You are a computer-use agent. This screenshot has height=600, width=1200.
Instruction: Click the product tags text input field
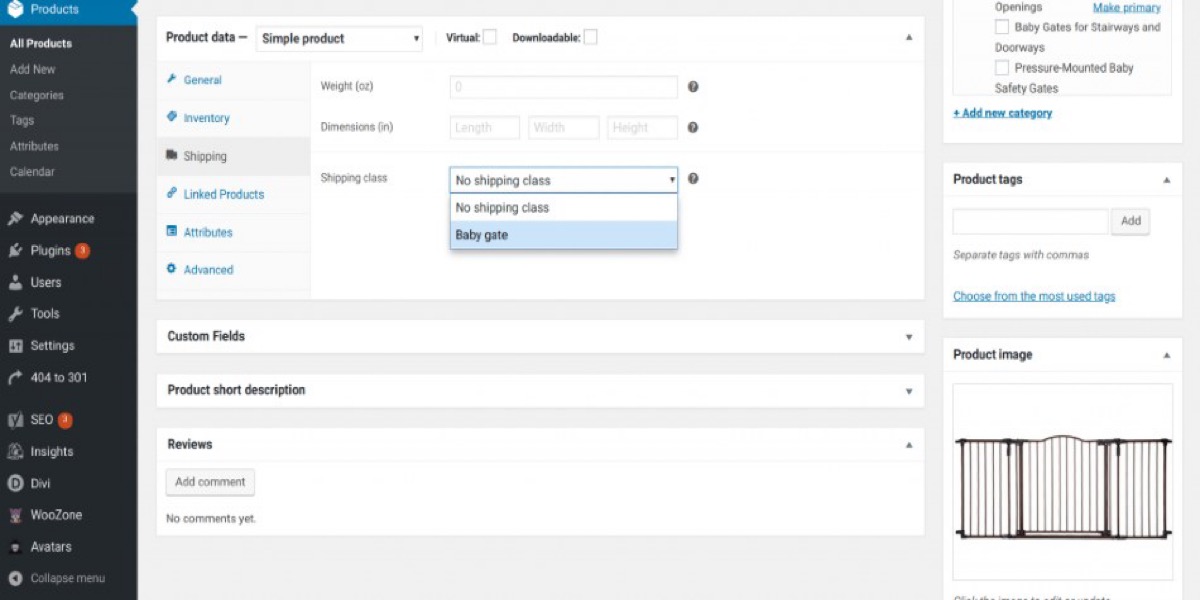1030,221
